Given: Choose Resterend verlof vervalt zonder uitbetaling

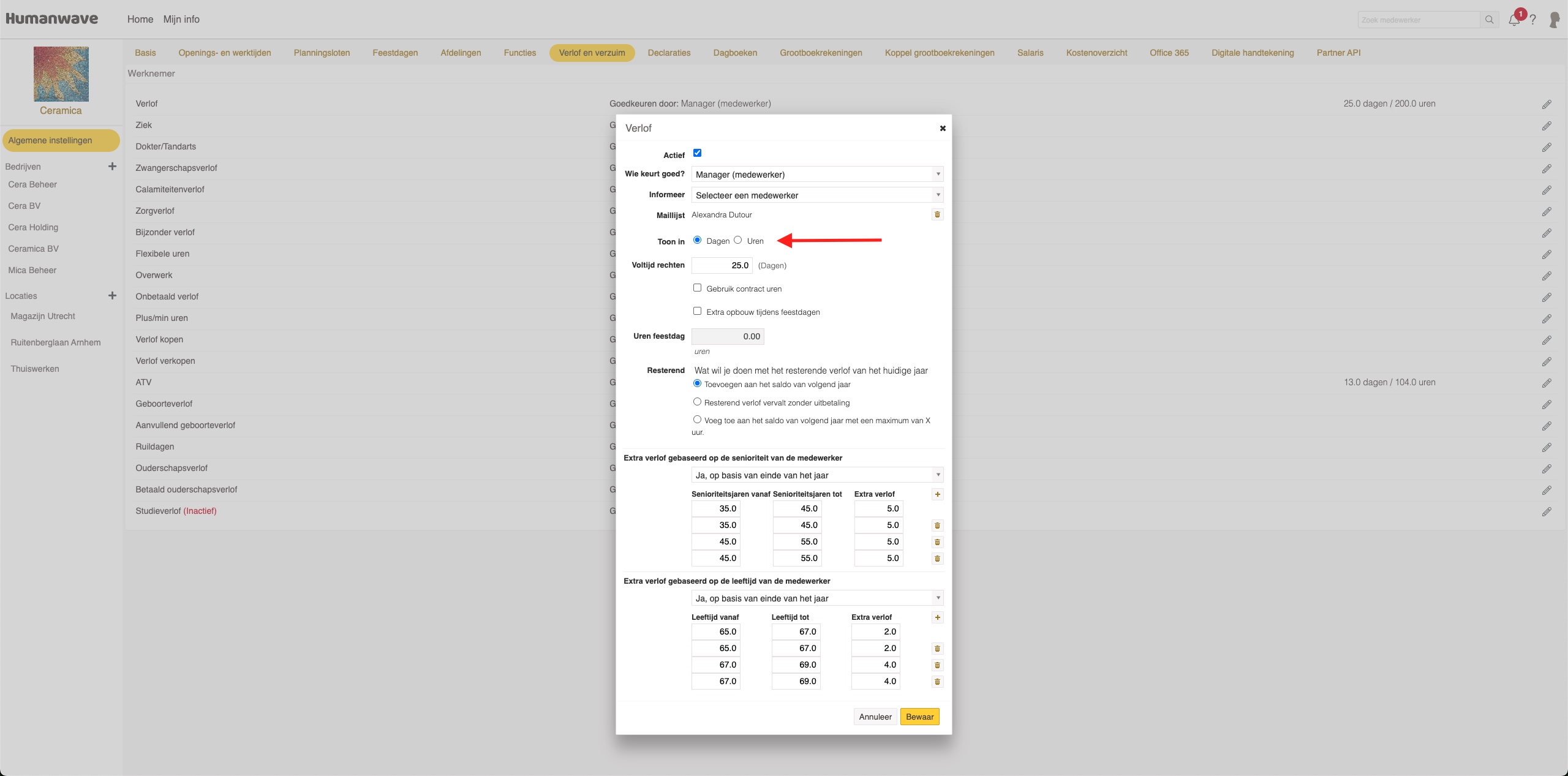Looking at the screenshot, I should click(x=697, y=402).
